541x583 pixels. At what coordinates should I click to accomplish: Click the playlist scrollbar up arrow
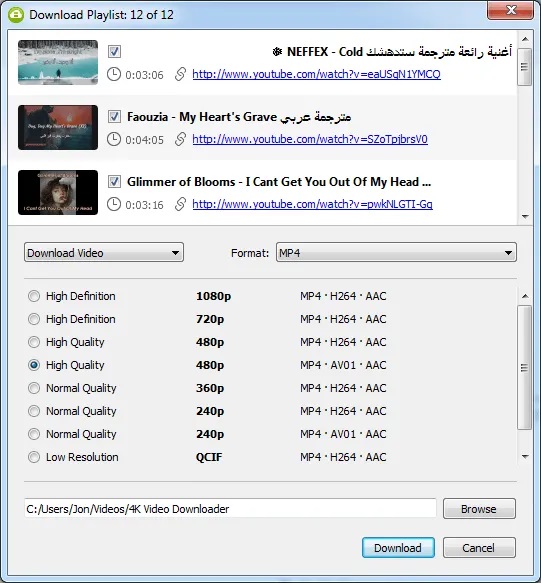point(525,39)
